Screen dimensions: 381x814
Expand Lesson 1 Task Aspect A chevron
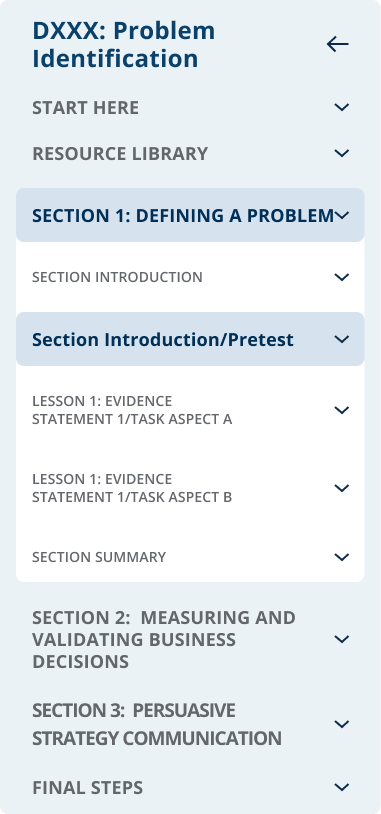(x=342, y=410)
